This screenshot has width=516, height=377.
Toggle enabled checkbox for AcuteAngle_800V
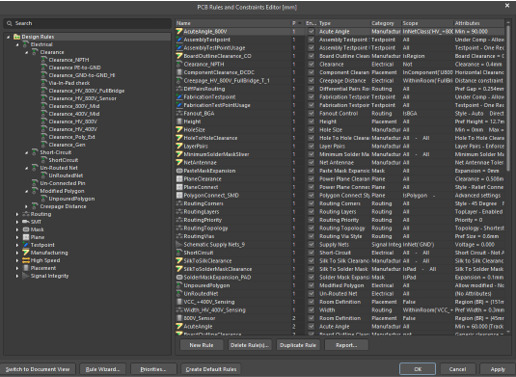click(311, 31)
